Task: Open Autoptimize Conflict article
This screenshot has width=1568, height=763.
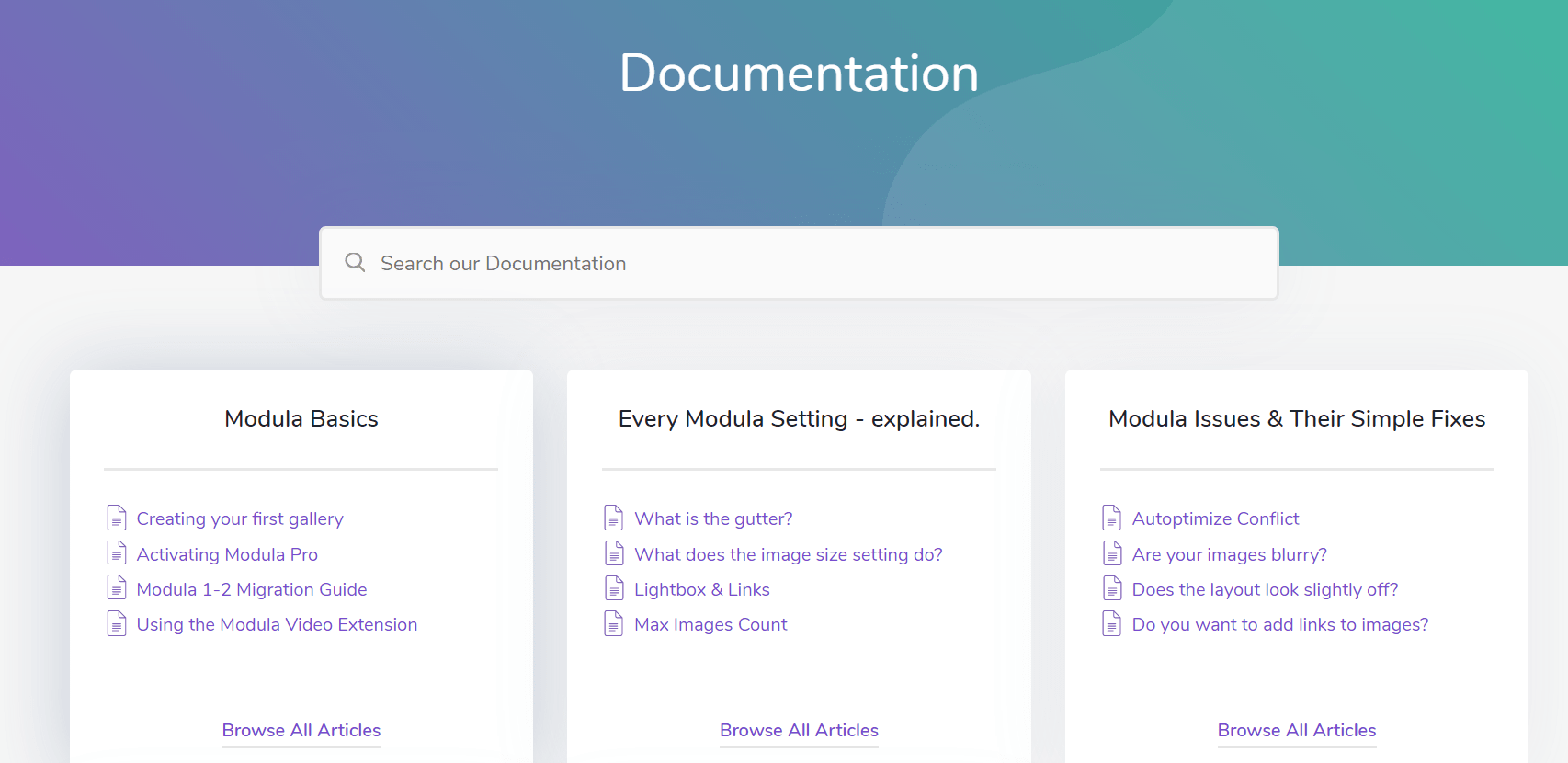Action: point(1215,518)
